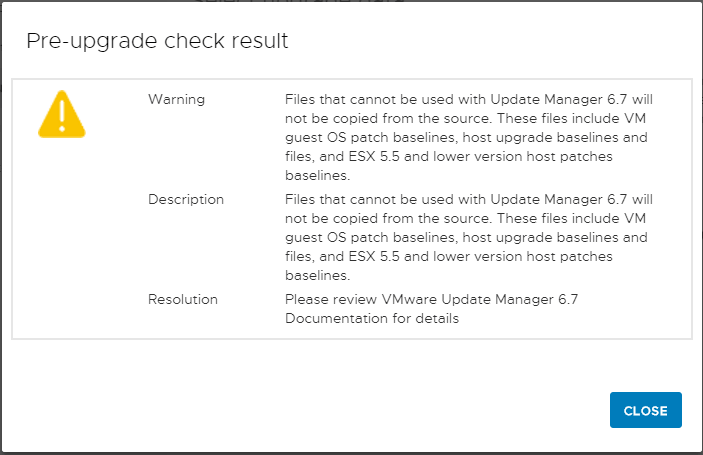Click "Please review VMware Update Manager 6.7" line
Screen dimensions: 703x455
click(432, 299)
